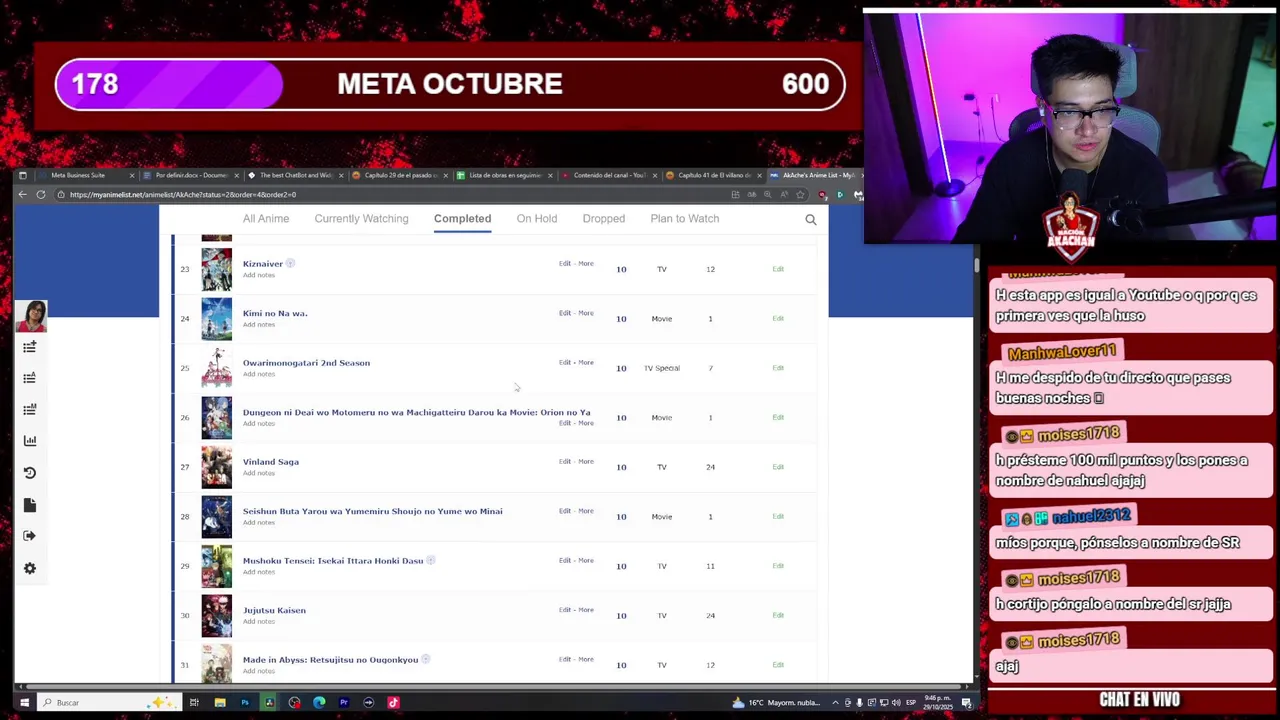Viewport: 1280px width, 720px height.
Task: Expand More for Kimi no Na wa.
Action: pyautogui.click(x=586, y=313)
